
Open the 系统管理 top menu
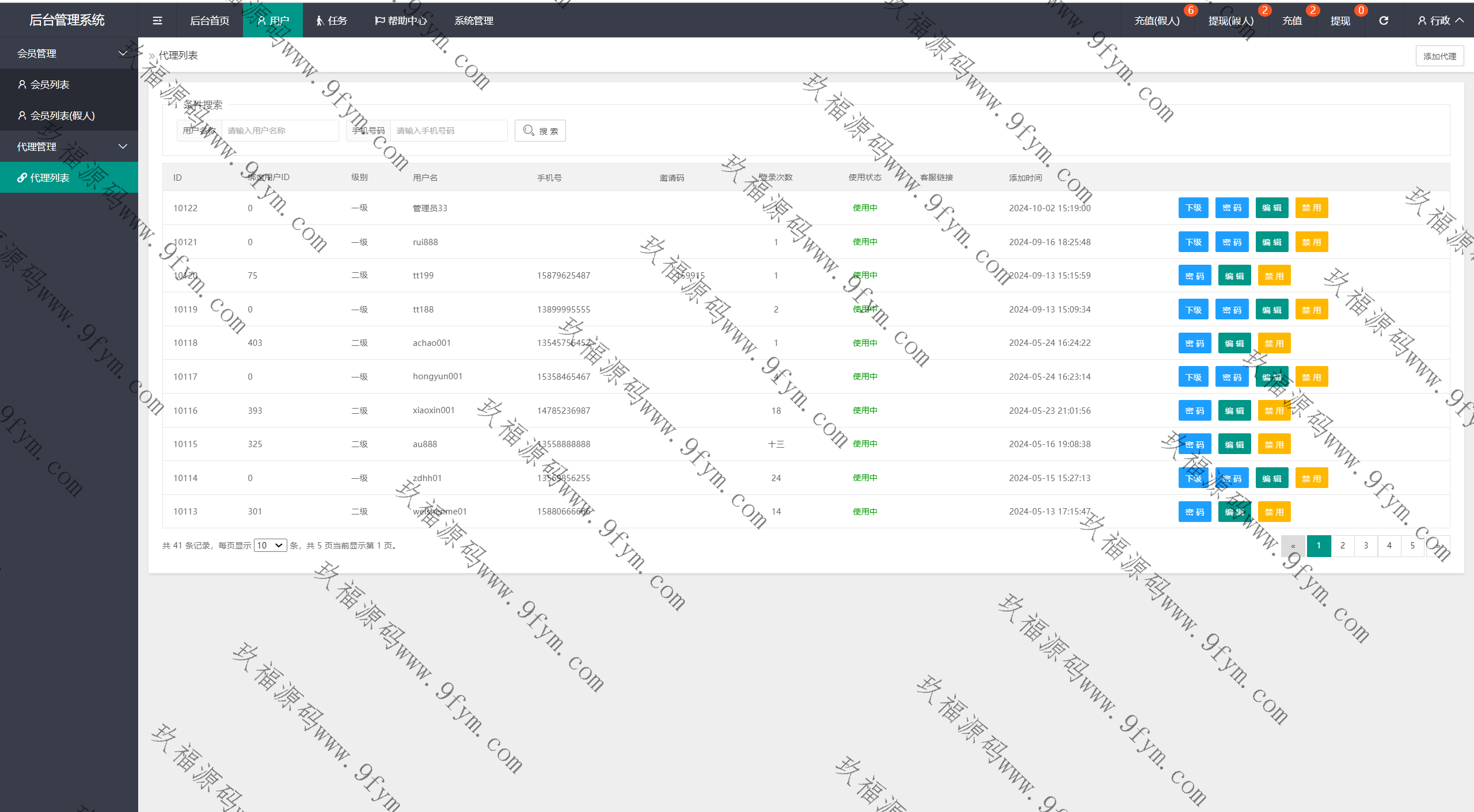tap(473, 21)
